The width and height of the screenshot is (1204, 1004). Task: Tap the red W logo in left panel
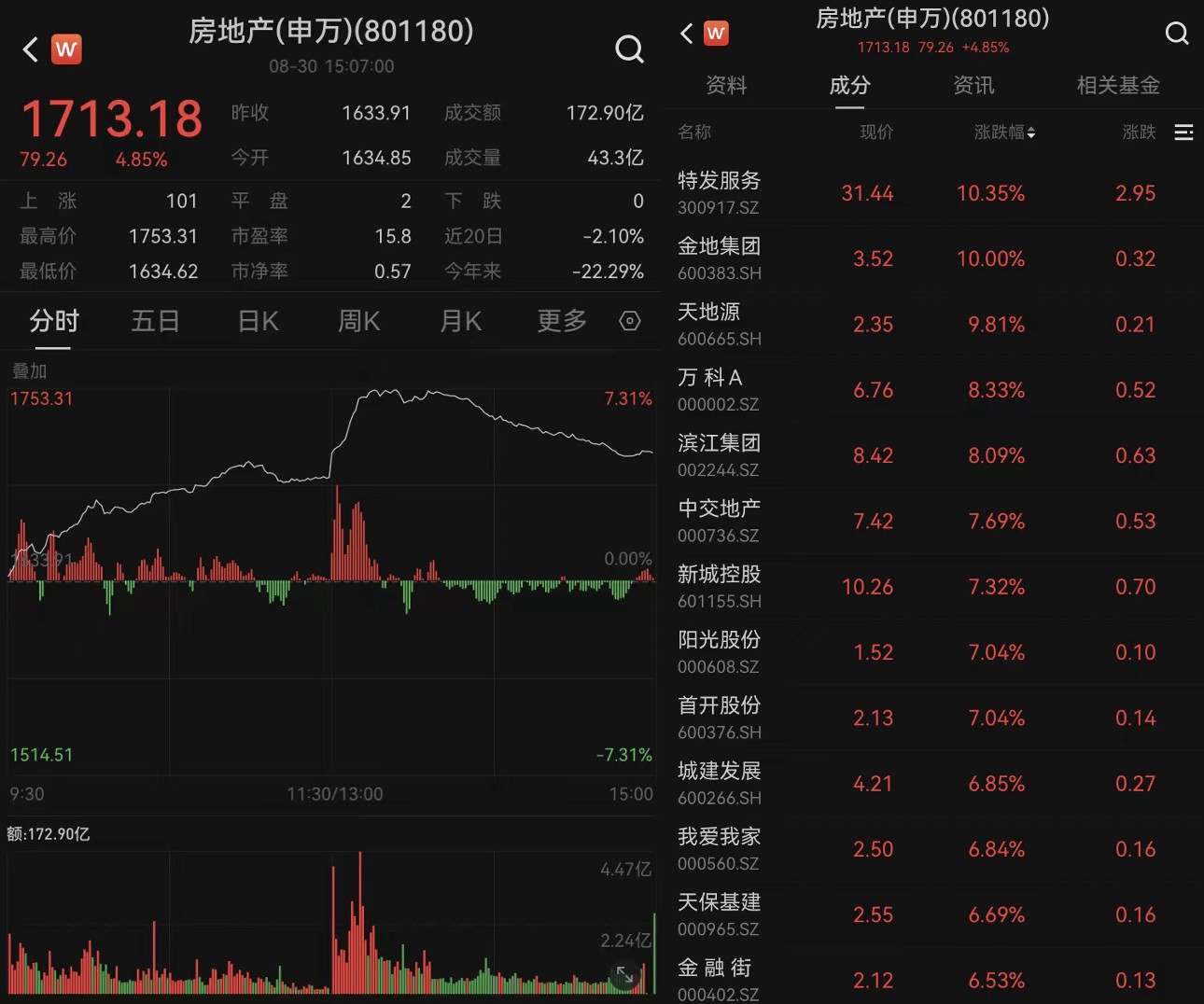66,49
